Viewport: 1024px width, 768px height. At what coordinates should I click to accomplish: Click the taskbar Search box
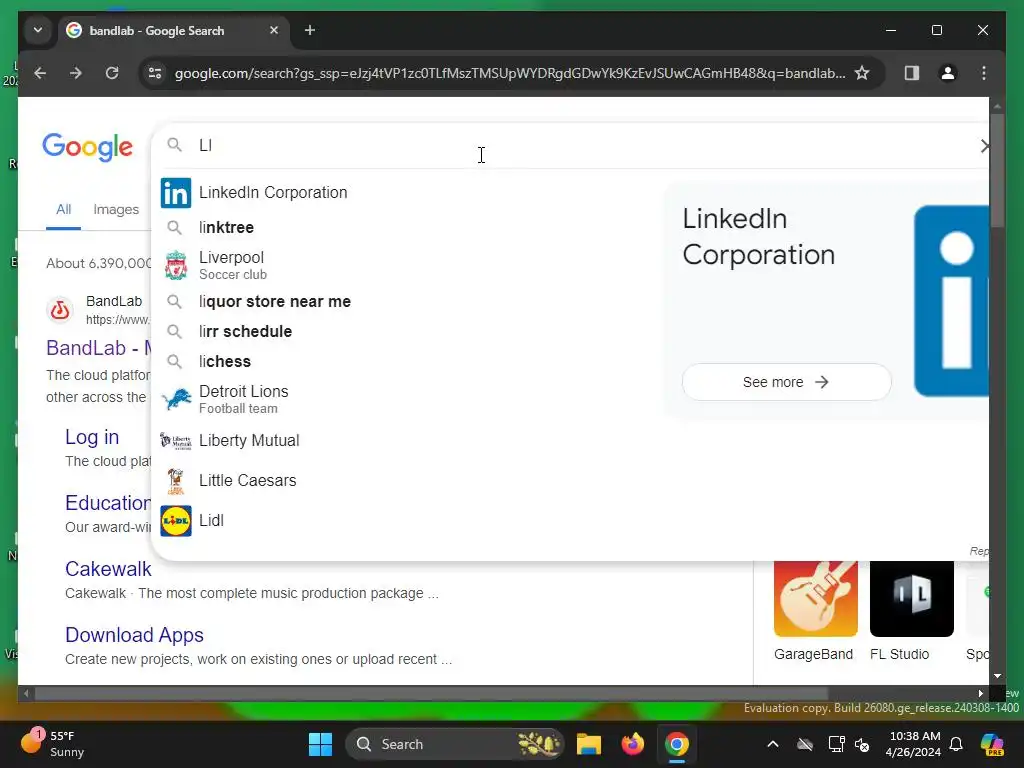(x=455, y=744)
